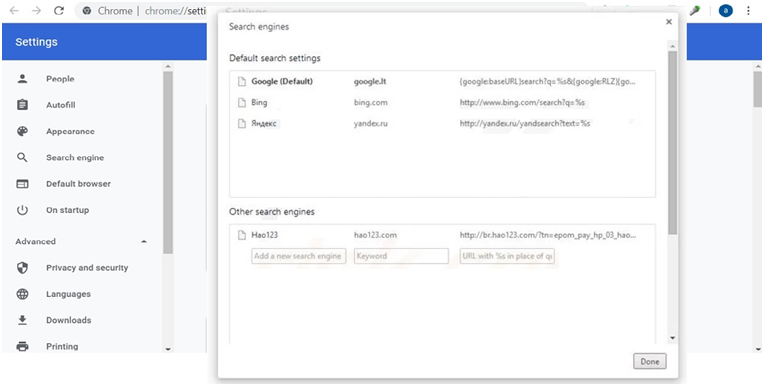The width and height of the screenshot is (764, 386).
Task: Click the dialog scrollbar down arrow
Action: coord(672,337)
